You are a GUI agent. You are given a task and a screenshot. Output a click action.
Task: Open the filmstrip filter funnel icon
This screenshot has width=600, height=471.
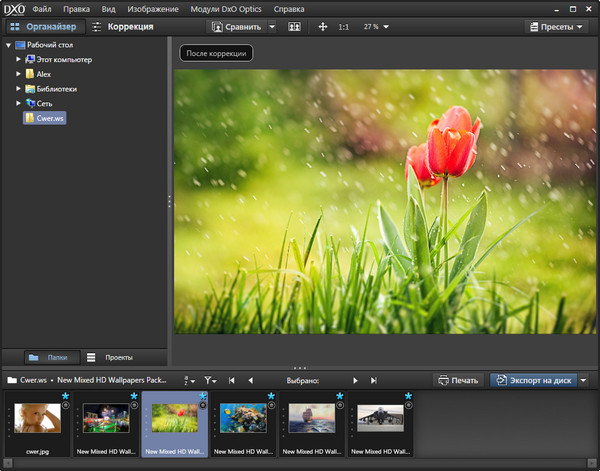(211, 381)
